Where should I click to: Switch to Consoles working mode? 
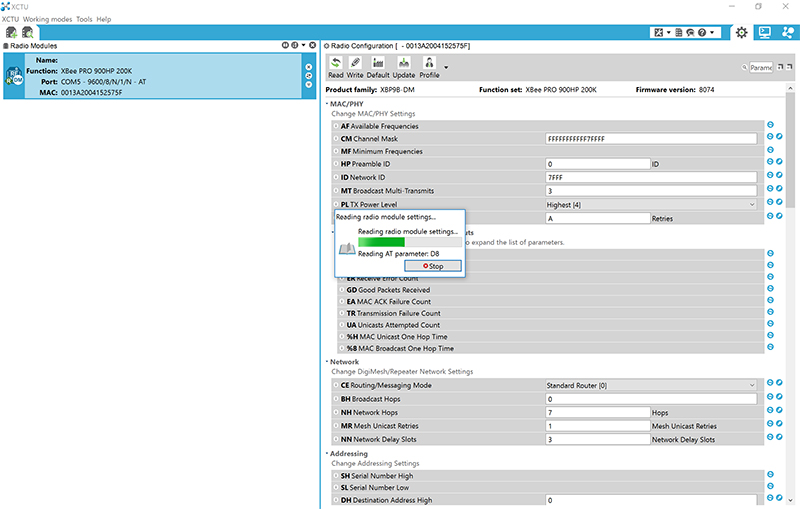[765, 33]
